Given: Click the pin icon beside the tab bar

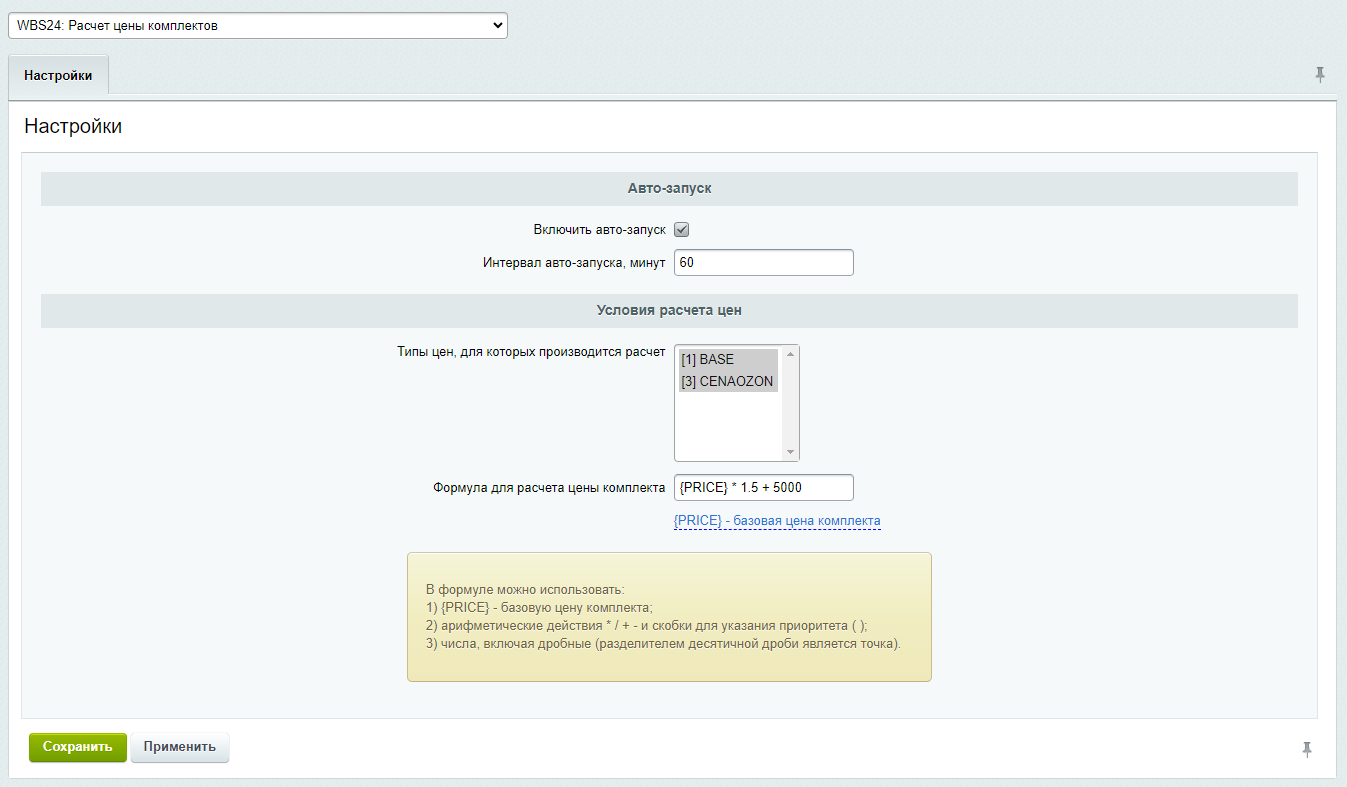Looking at the screenshot, I should tap(1320, 75).
